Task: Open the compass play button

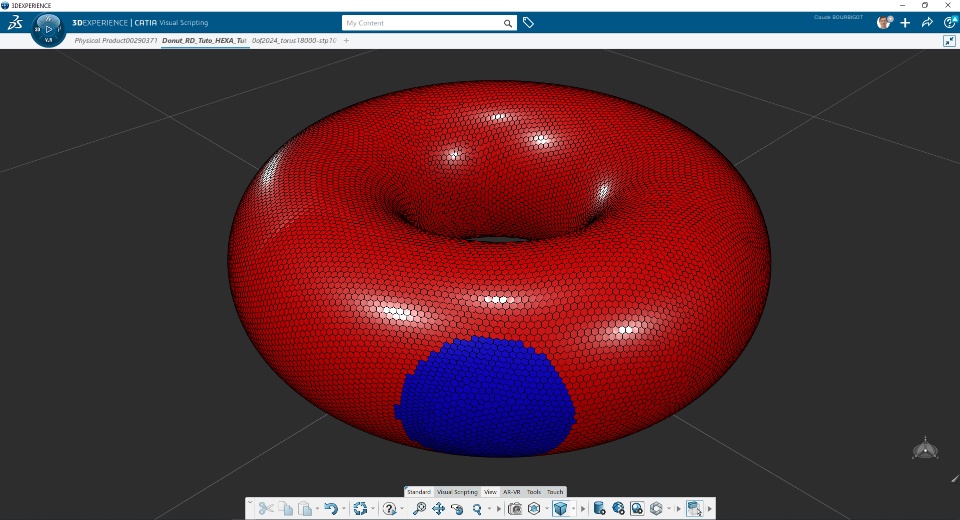Action: click(x=48, y=29)
